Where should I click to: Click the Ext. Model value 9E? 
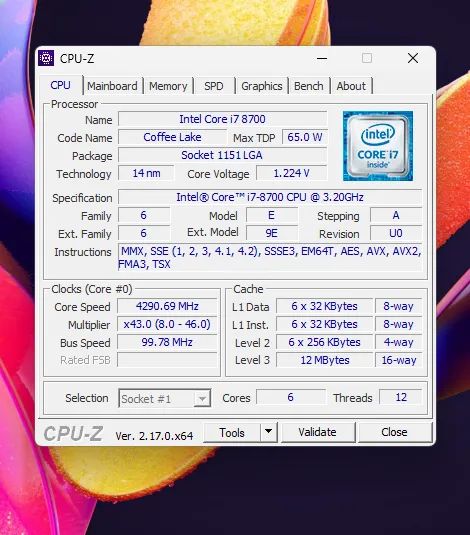[272, 233]
